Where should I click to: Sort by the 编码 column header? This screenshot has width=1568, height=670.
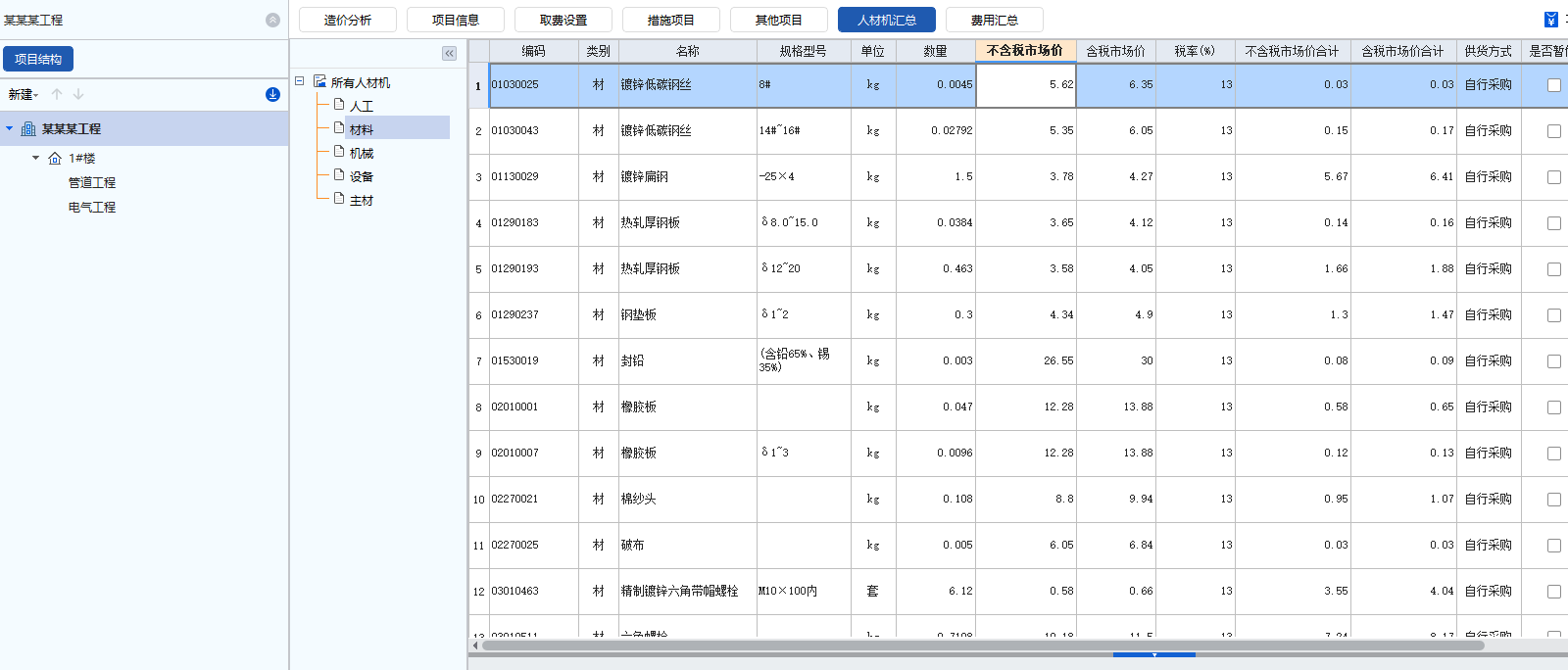[x=533, y=51]
